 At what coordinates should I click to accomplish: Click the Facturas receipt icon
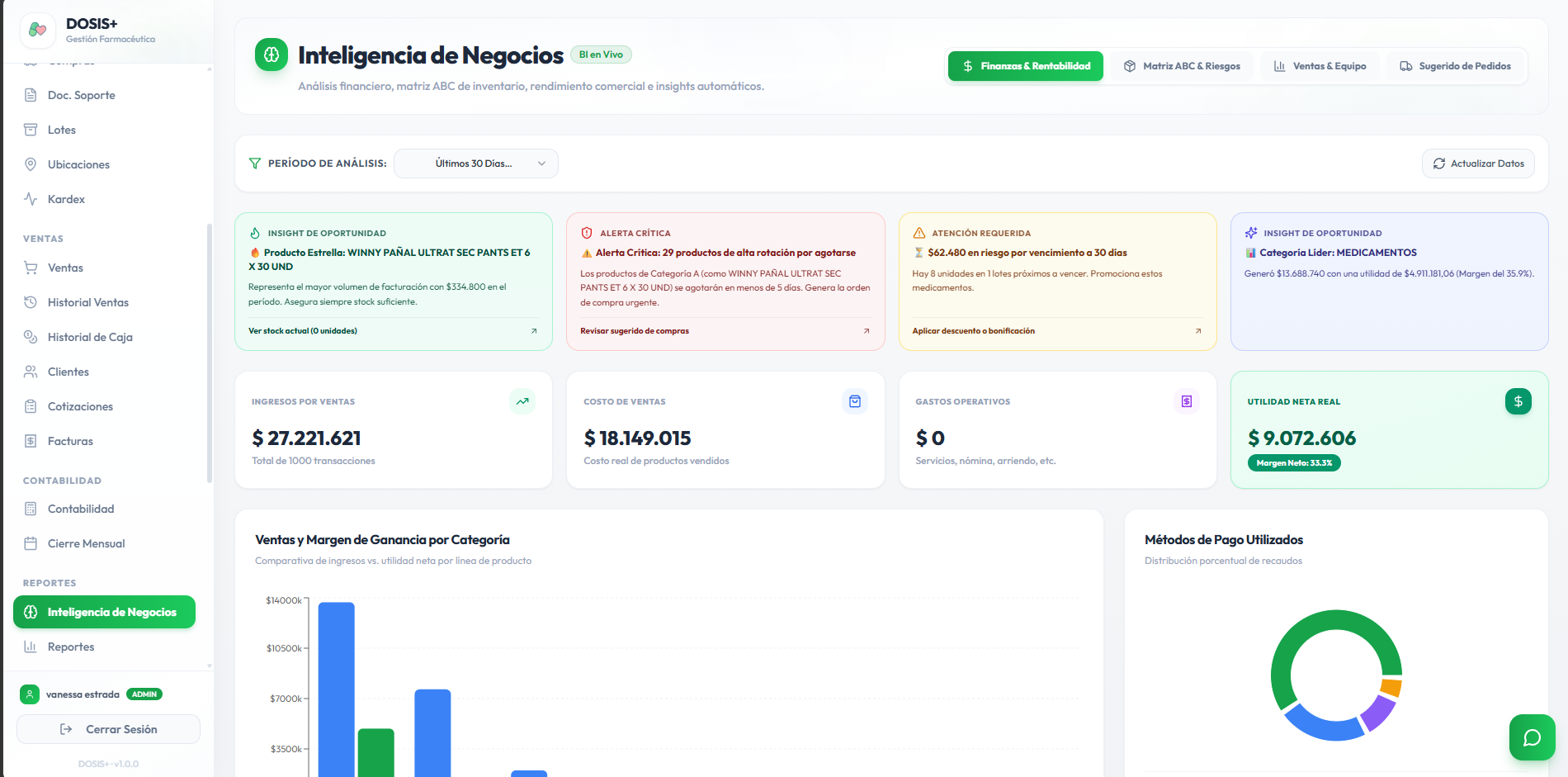(x=31, y=441)
